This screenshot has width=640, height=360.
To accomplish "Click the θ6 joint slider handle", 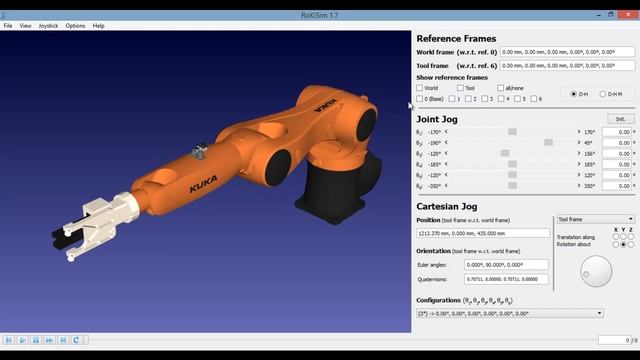I will pyautogui.click(x=512, y=186).
